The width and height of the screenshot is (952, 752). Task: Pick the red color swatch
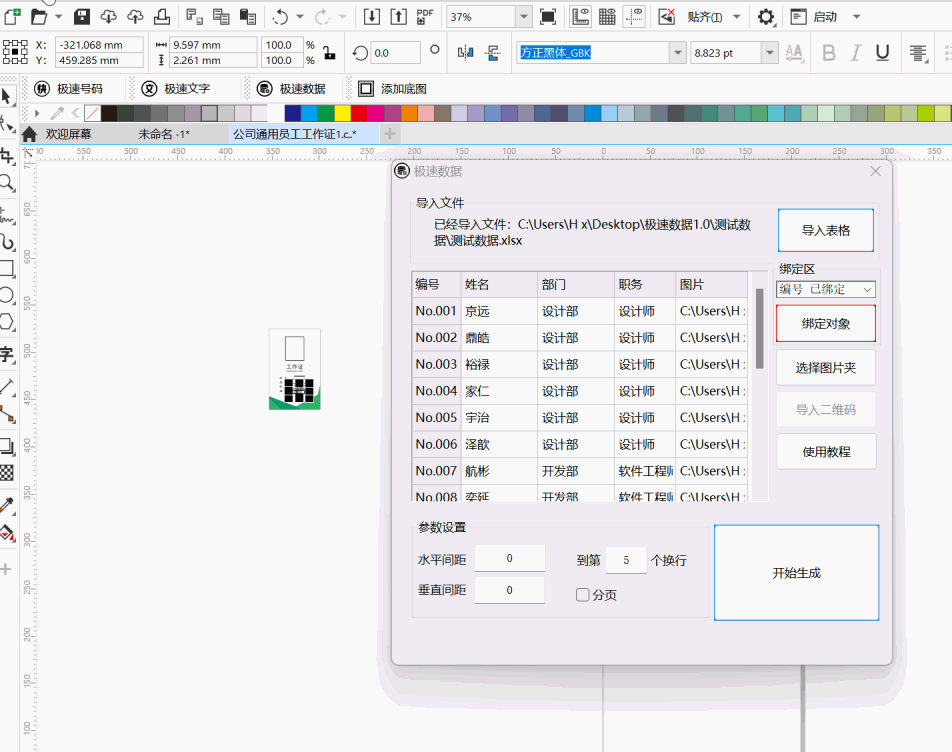[359, 113]
